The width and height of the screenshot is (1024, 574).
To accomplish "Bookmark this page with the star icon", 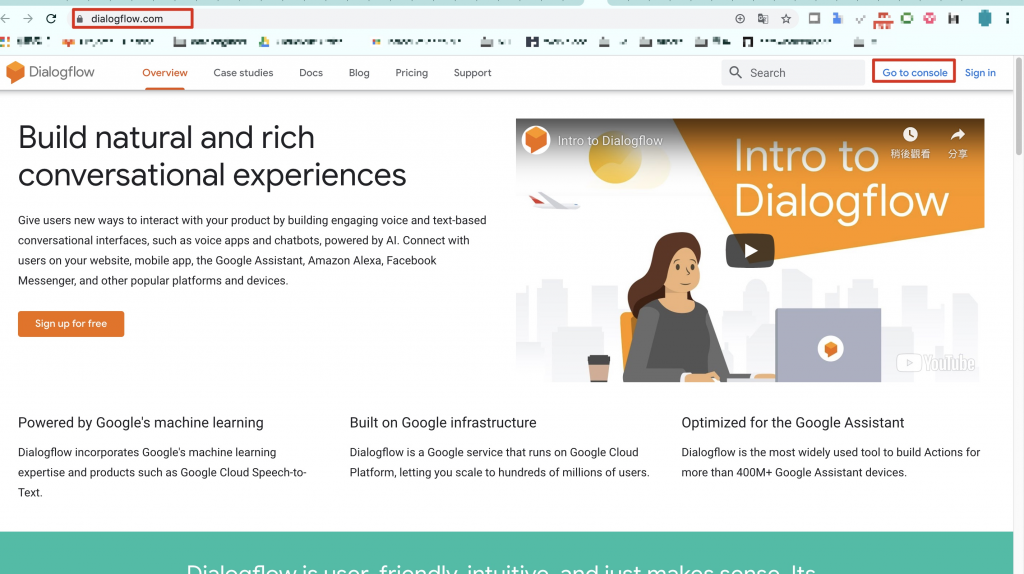I will click(786, 19).
